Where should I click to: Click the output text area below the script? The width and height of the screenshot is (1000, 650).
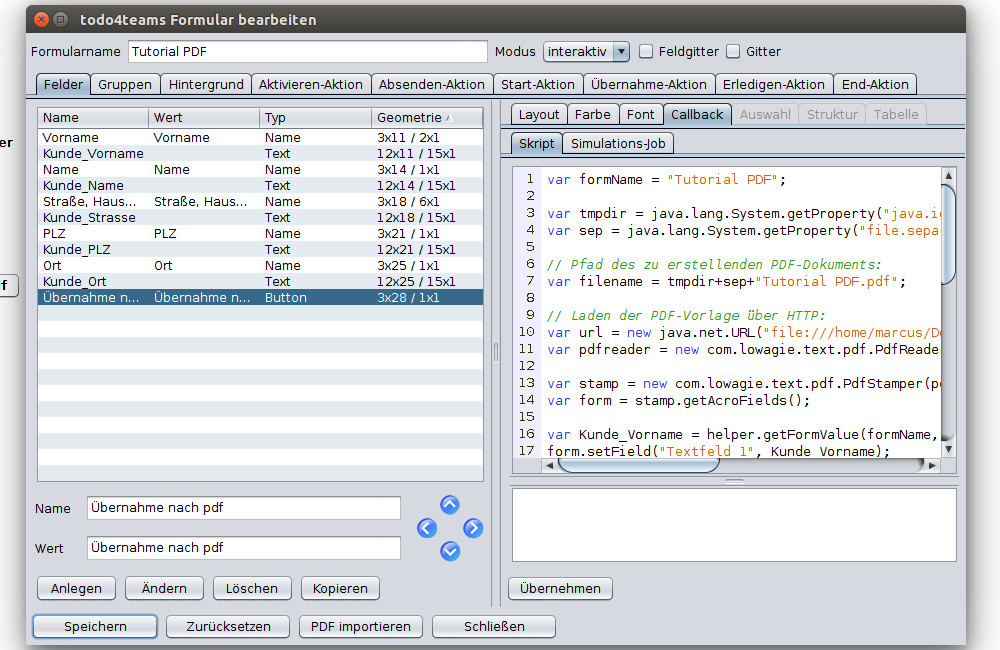click(734, 525)
